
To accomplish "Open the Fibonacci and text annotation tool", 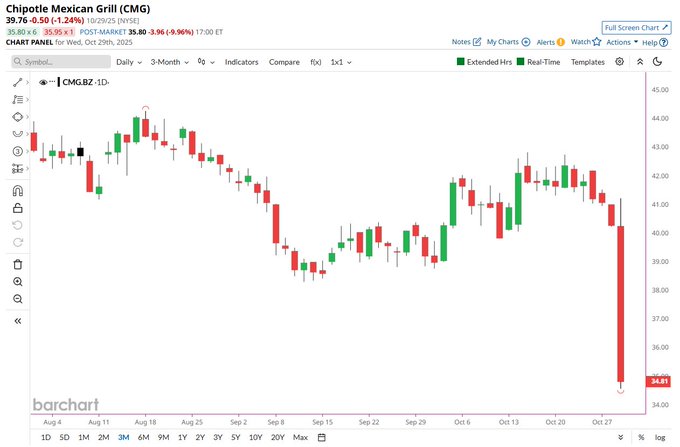I will (17, 100).
